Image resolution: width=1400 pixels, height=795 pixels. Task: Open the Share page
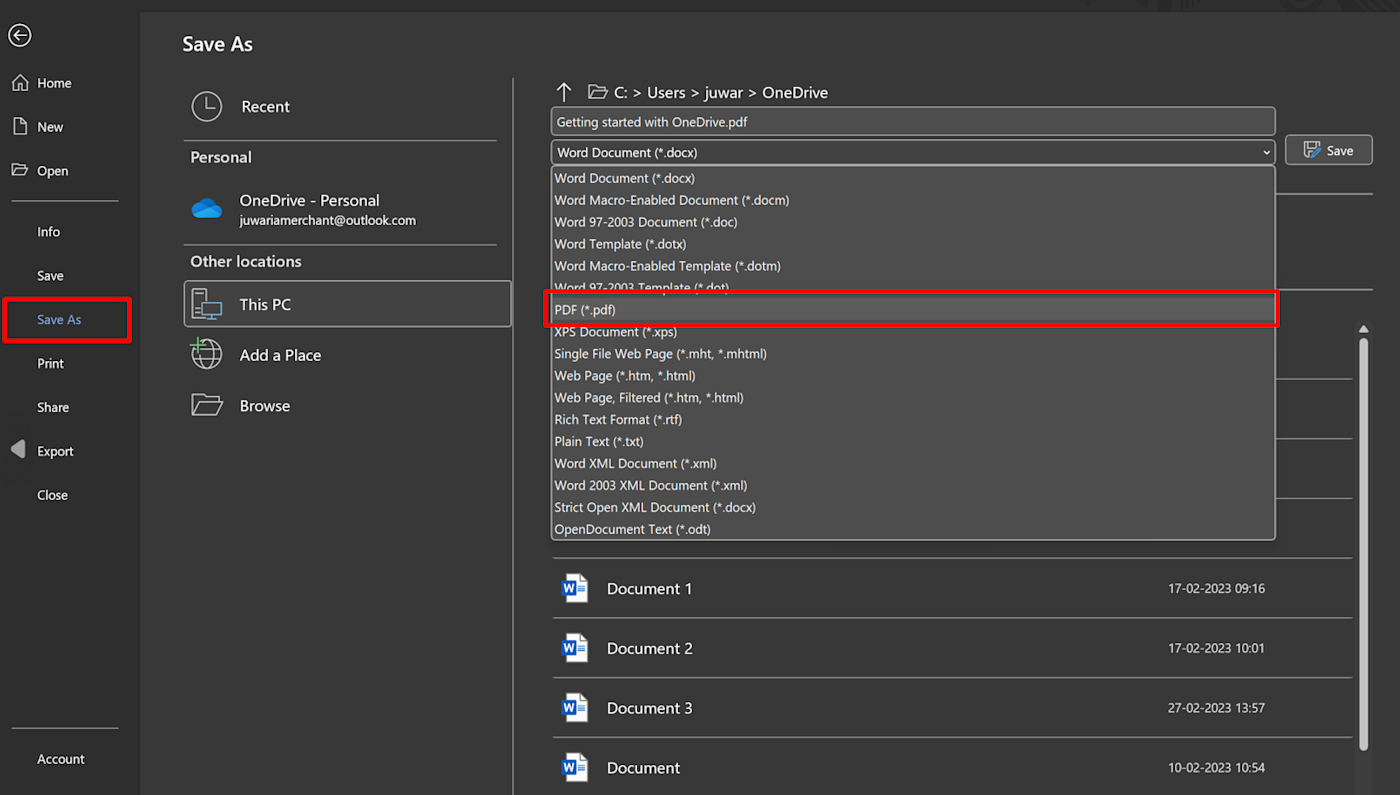(53, 408)
